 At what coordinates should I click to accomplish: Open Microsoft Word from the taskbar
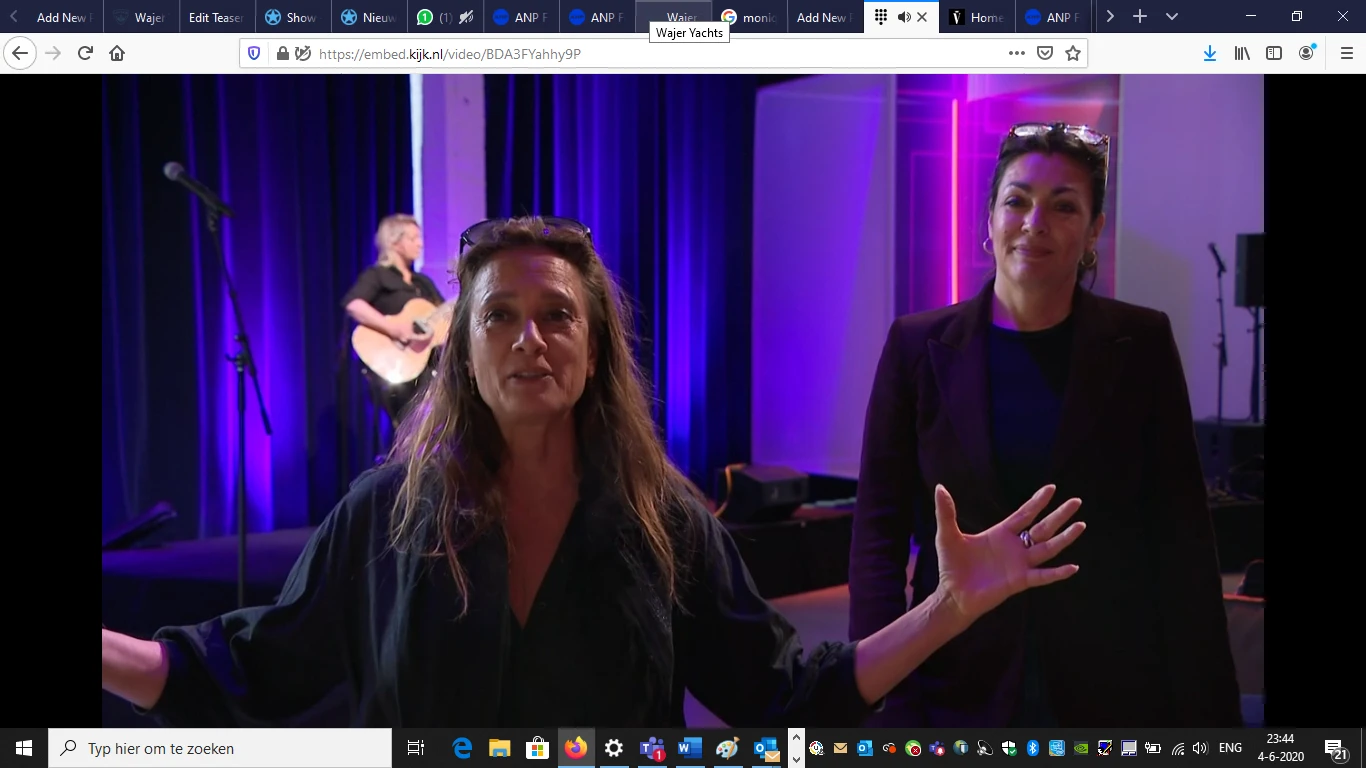690,748
